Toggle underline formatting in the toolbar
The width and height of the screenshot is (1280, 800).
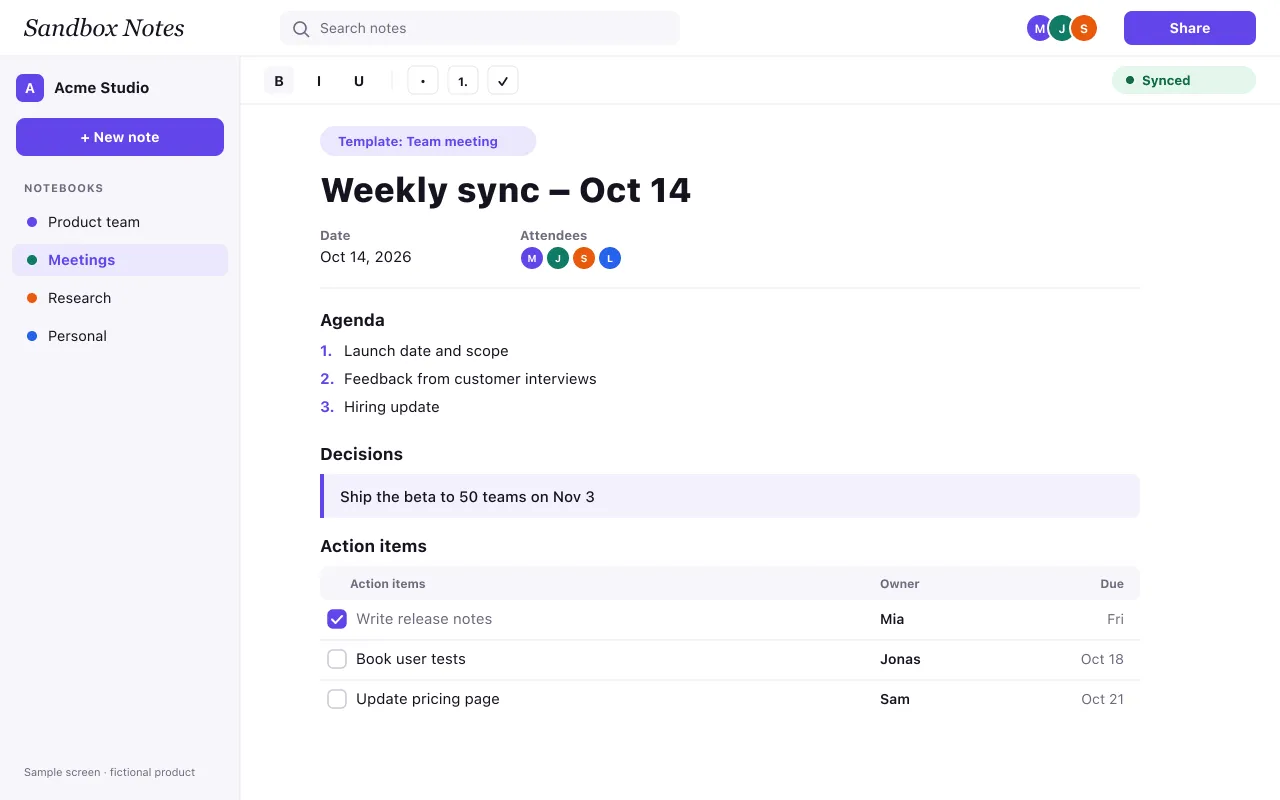tap(359, 81)
